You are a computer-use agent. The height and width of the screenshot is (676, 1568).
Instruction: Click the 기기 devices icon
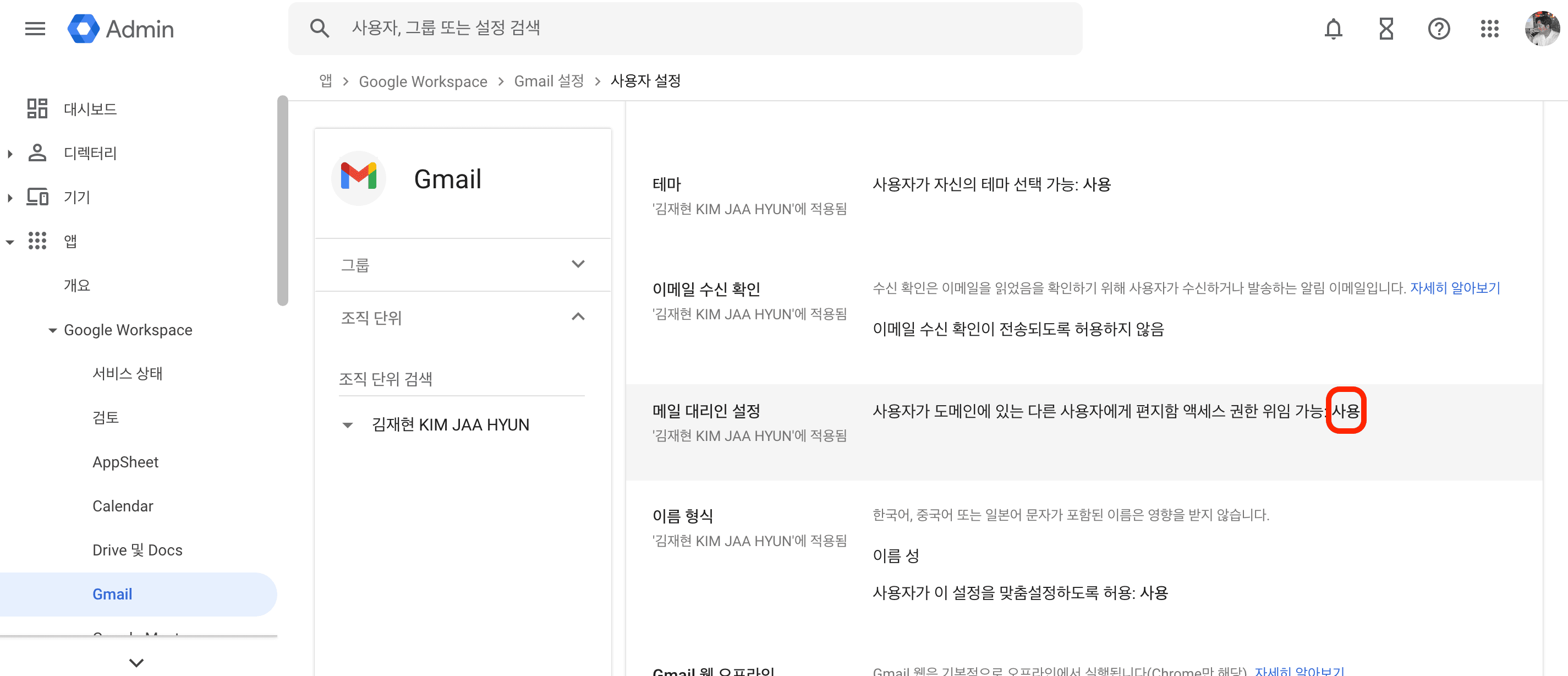[x=38, y=197]
